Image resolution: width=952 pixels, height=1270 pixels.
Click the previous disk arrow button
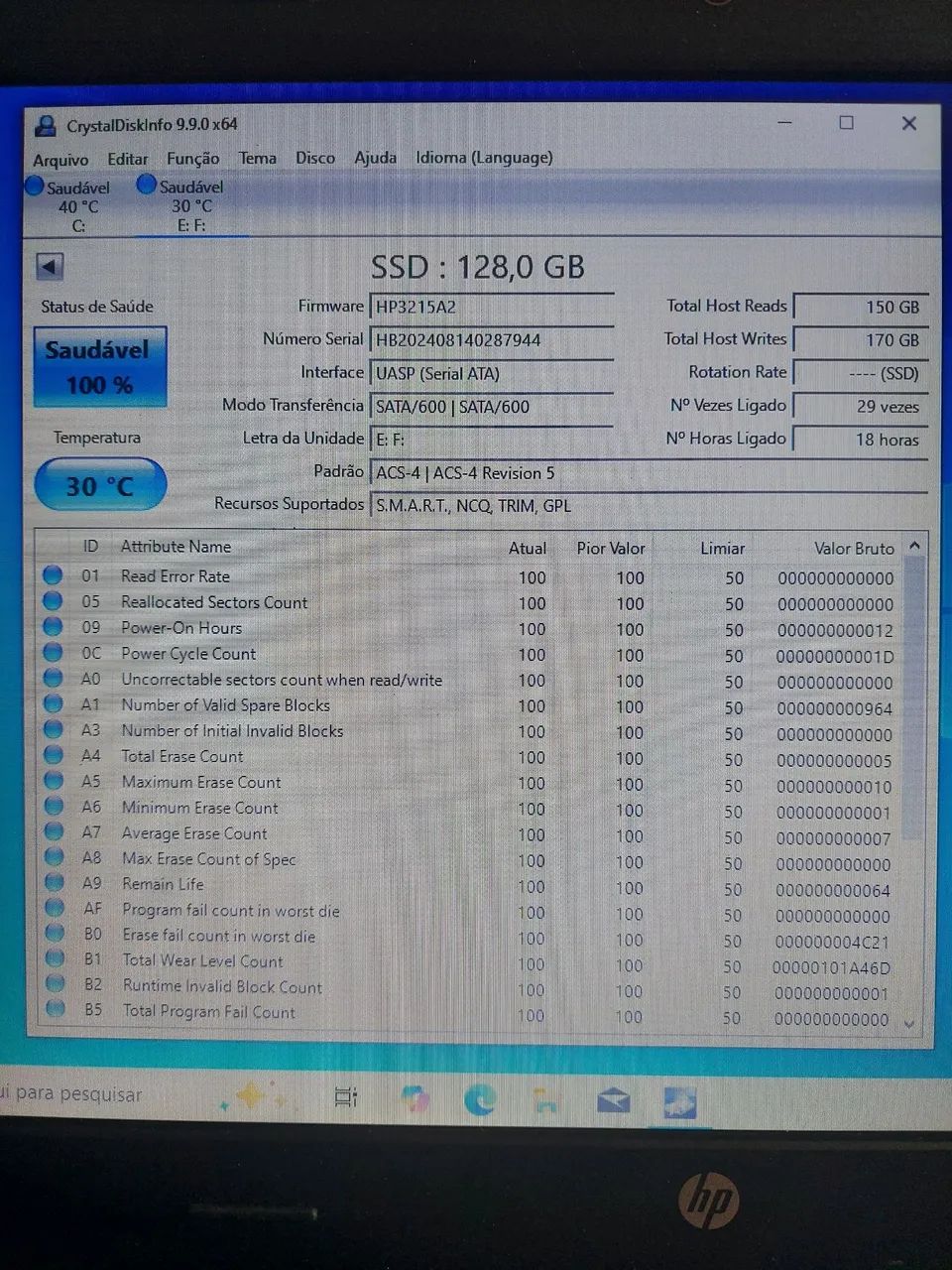50,266
